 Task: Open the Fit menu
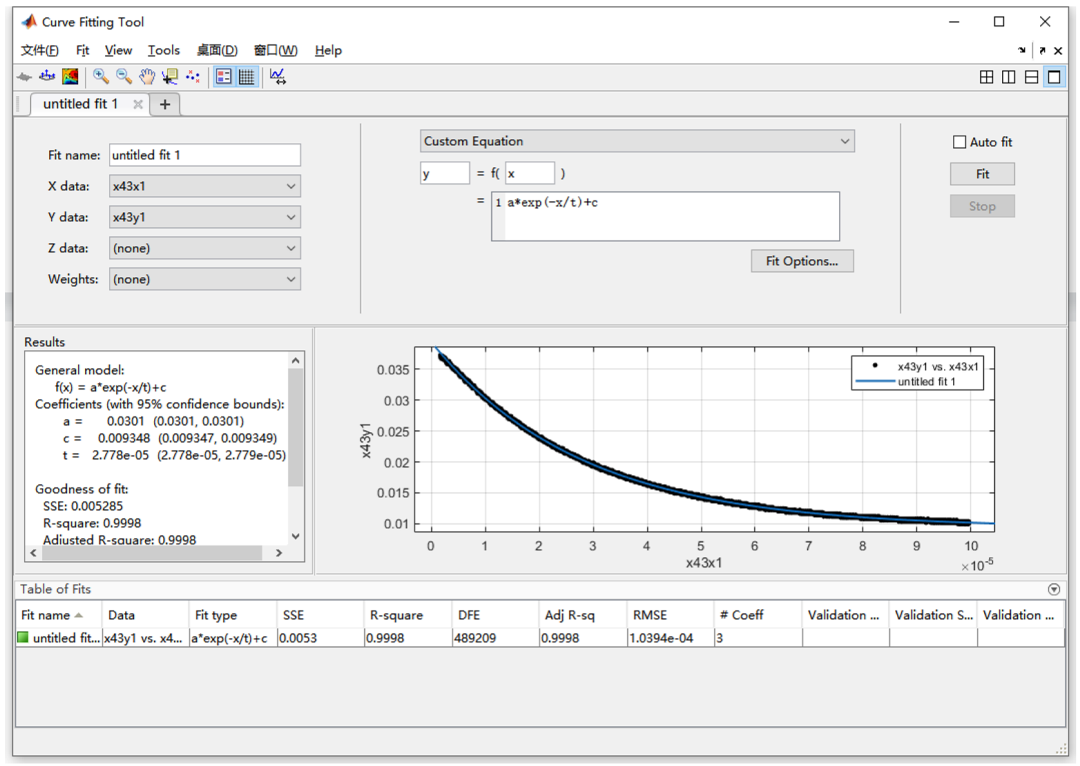tap(82, 50)
